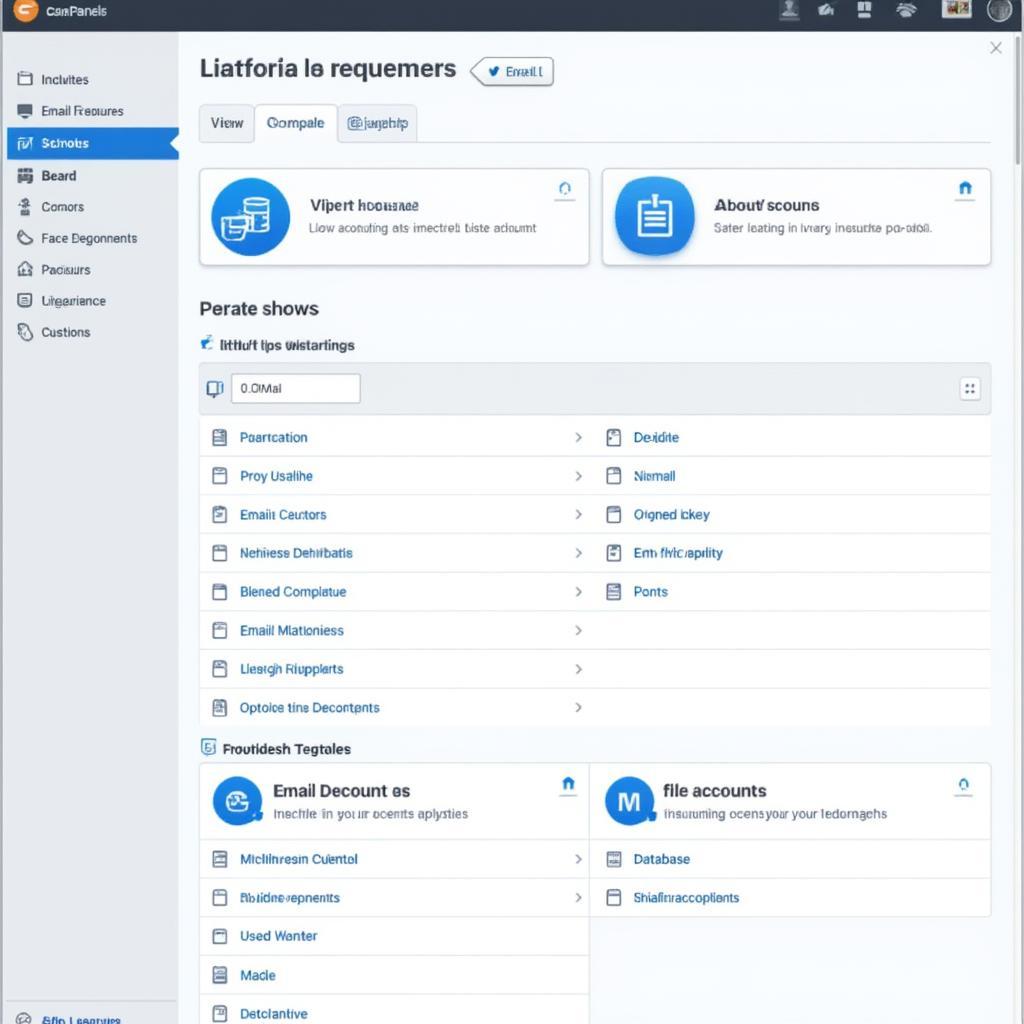
Task: Open the round avatar in top bar
Action: click(999, 10)
